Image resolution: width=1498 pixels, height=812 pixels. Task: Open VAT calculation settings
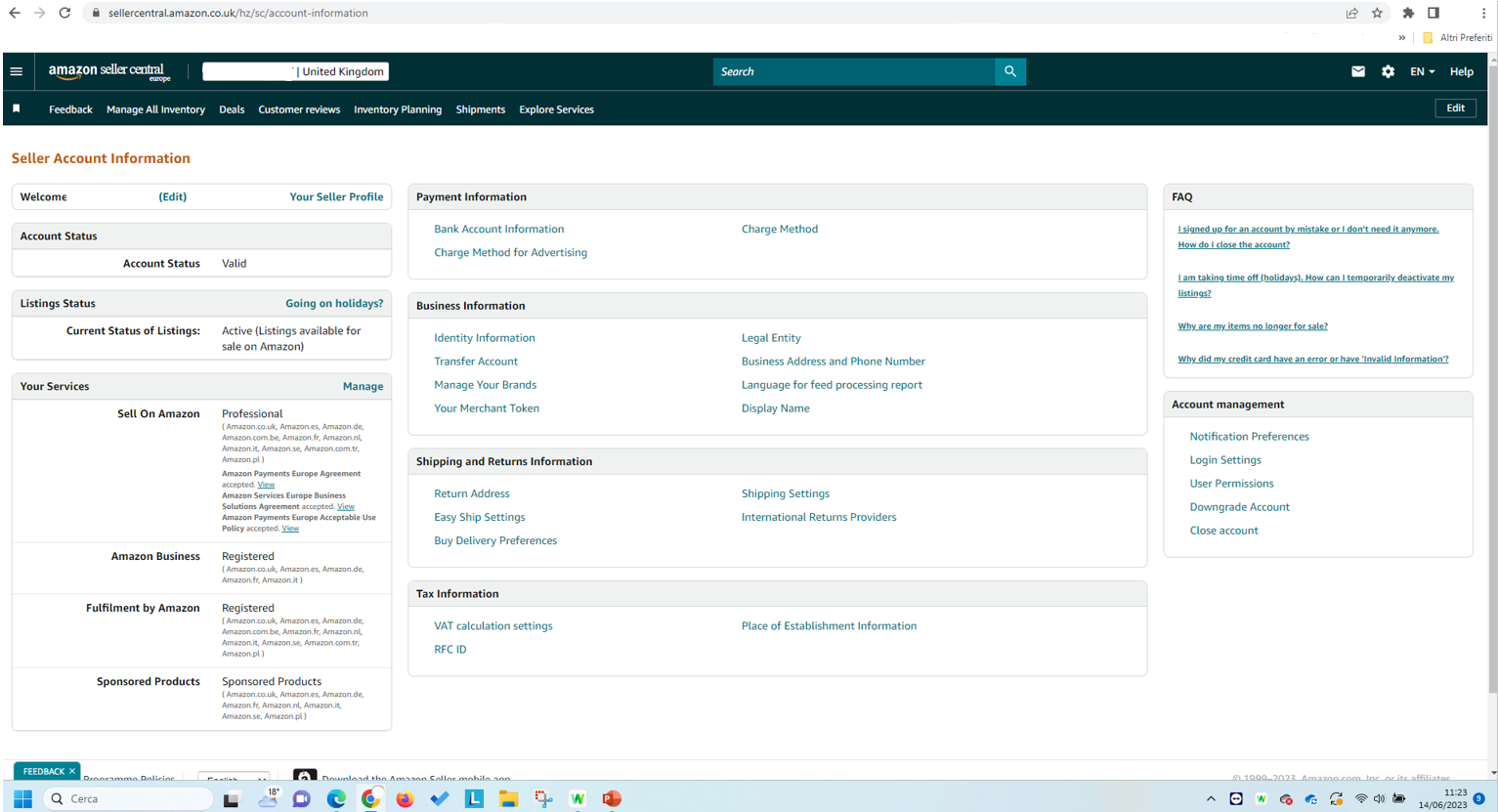(492, 625)
